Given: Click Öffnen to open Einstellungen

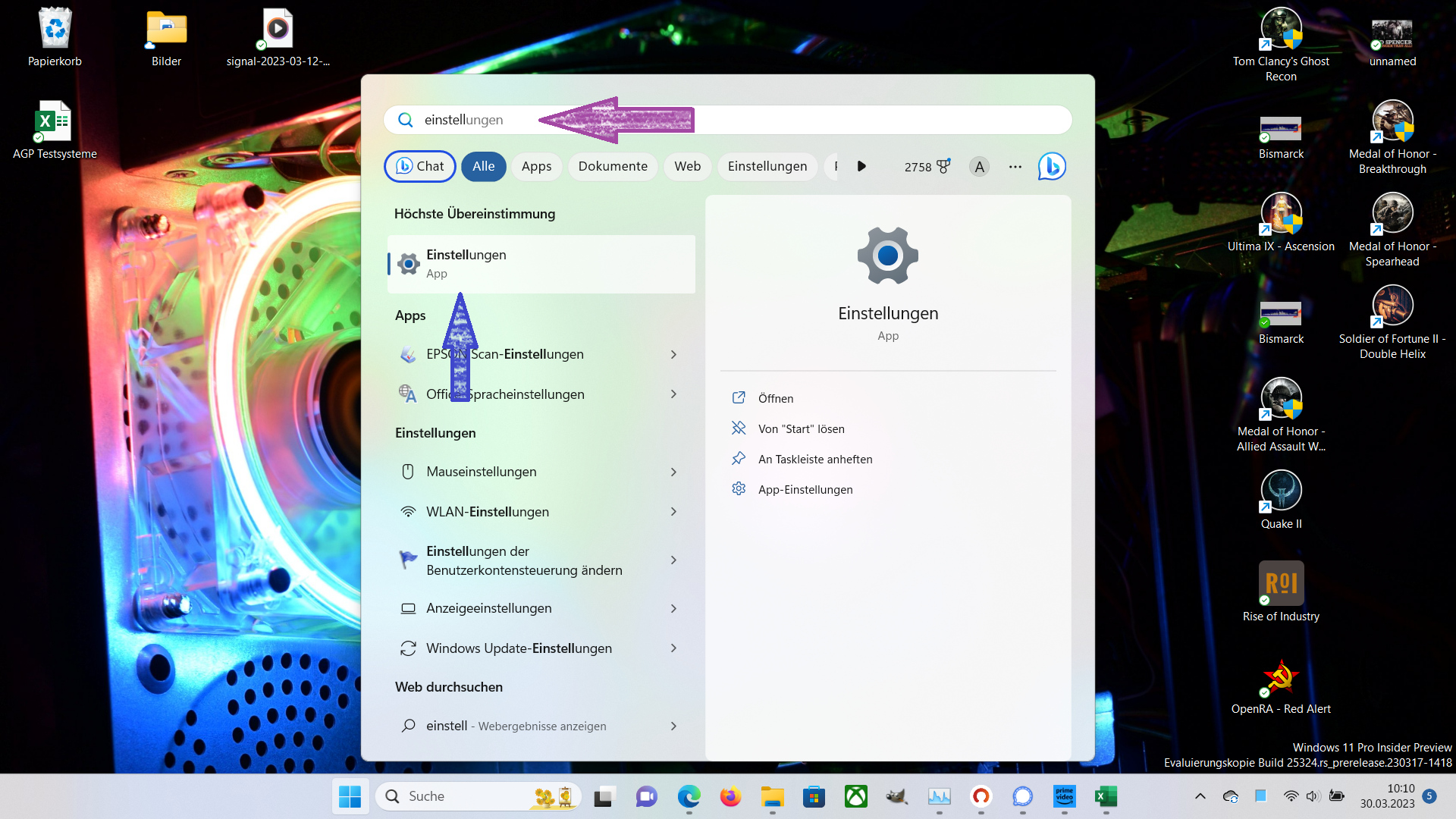Looking at the screenshot, I should 775,398.
